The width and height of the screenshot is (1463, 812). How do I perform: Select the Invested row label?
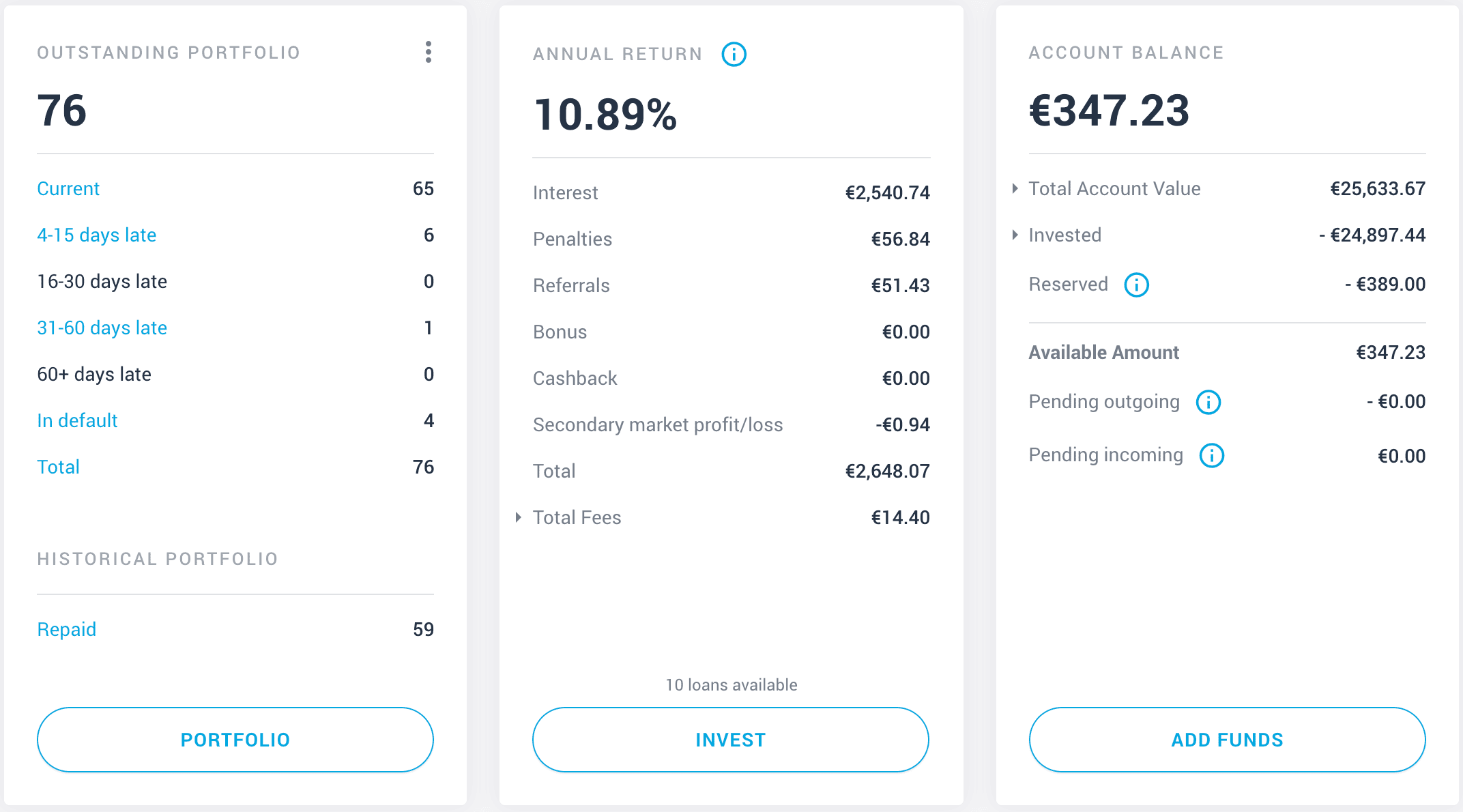tap(1064, 235)
